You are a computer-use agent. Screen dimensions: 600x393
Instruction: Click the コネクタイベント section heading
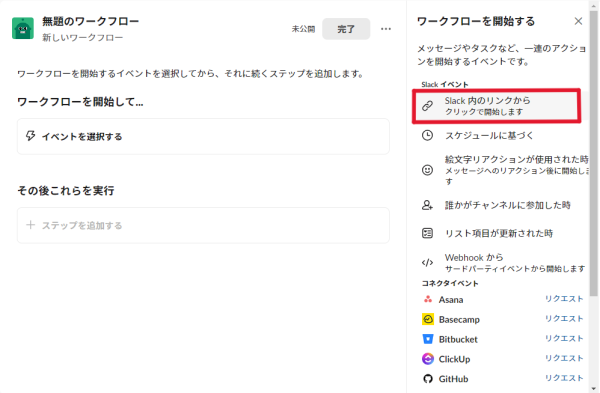point(450,284)
